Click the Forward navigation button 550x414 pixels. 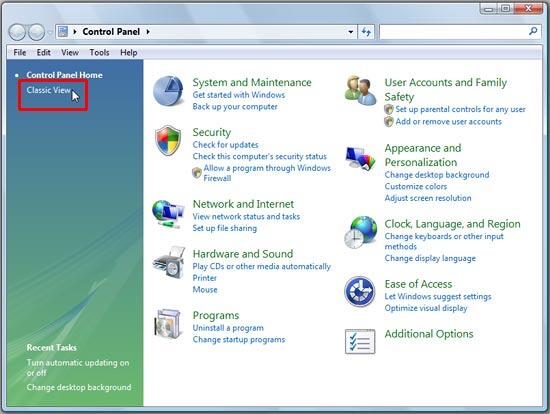point(36,32)
